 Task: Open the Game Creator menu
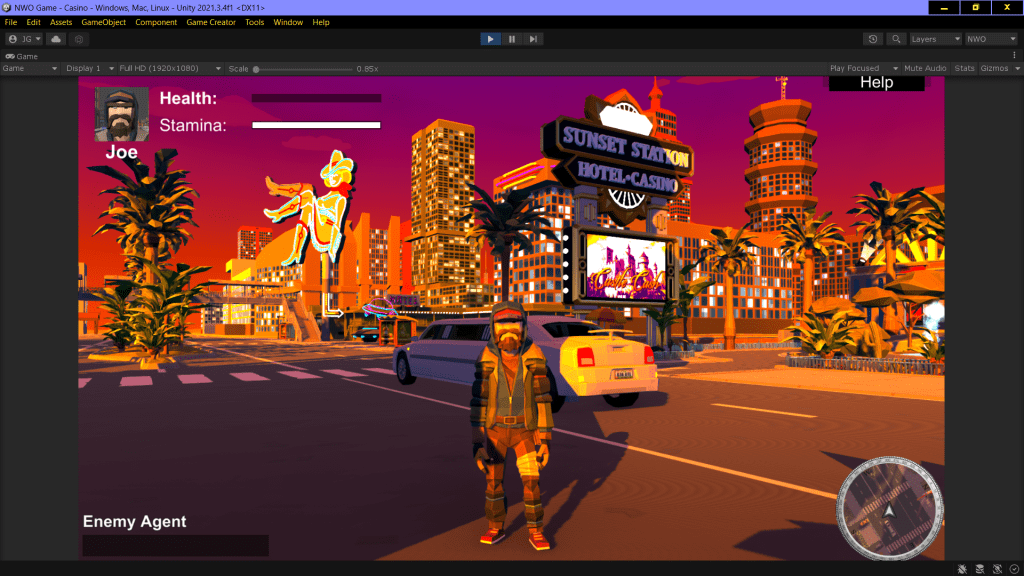pyautogui.click(x=211, y=22)
